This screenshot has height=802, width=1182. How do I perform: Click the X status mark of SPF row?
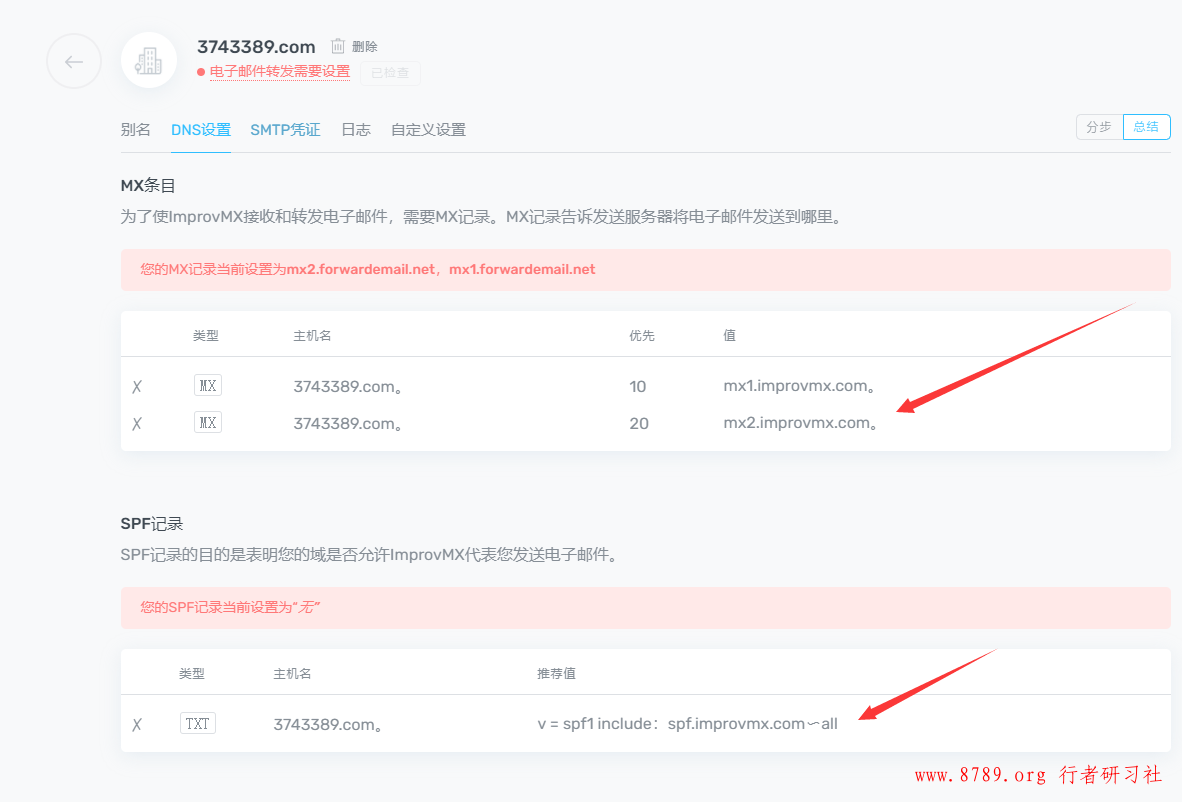tap(136, 724)
